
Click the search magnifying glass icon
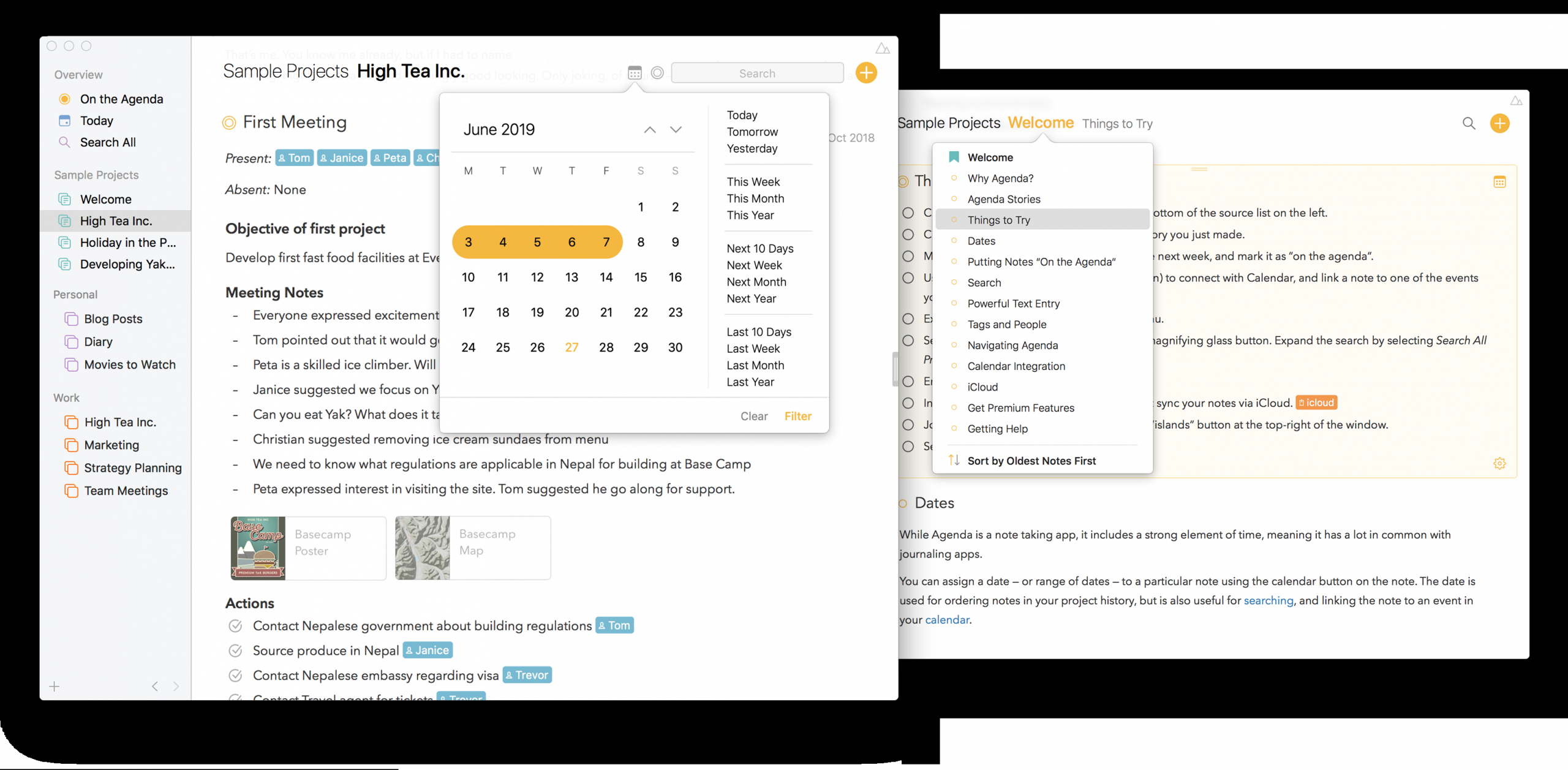pyautogui.click(x=1469, y=123)
